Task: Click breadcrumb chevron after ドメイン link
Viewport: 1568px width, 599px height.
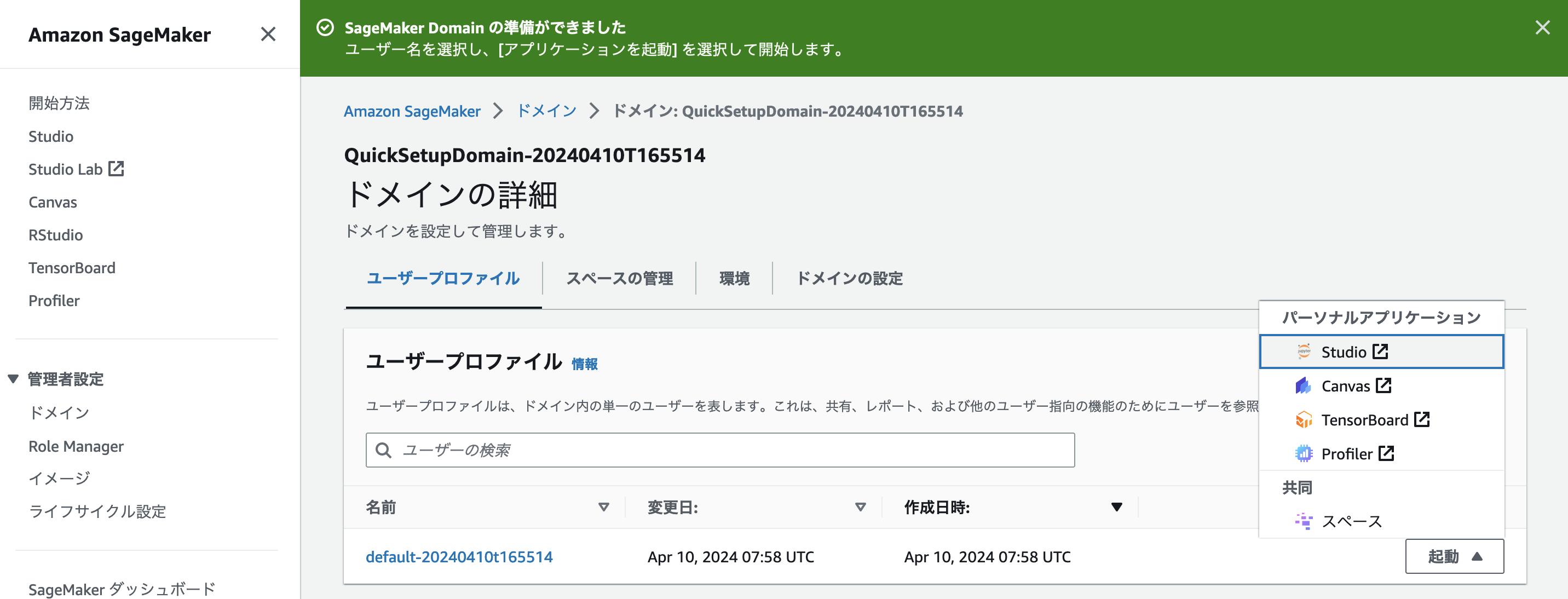Action: point(594,111)
